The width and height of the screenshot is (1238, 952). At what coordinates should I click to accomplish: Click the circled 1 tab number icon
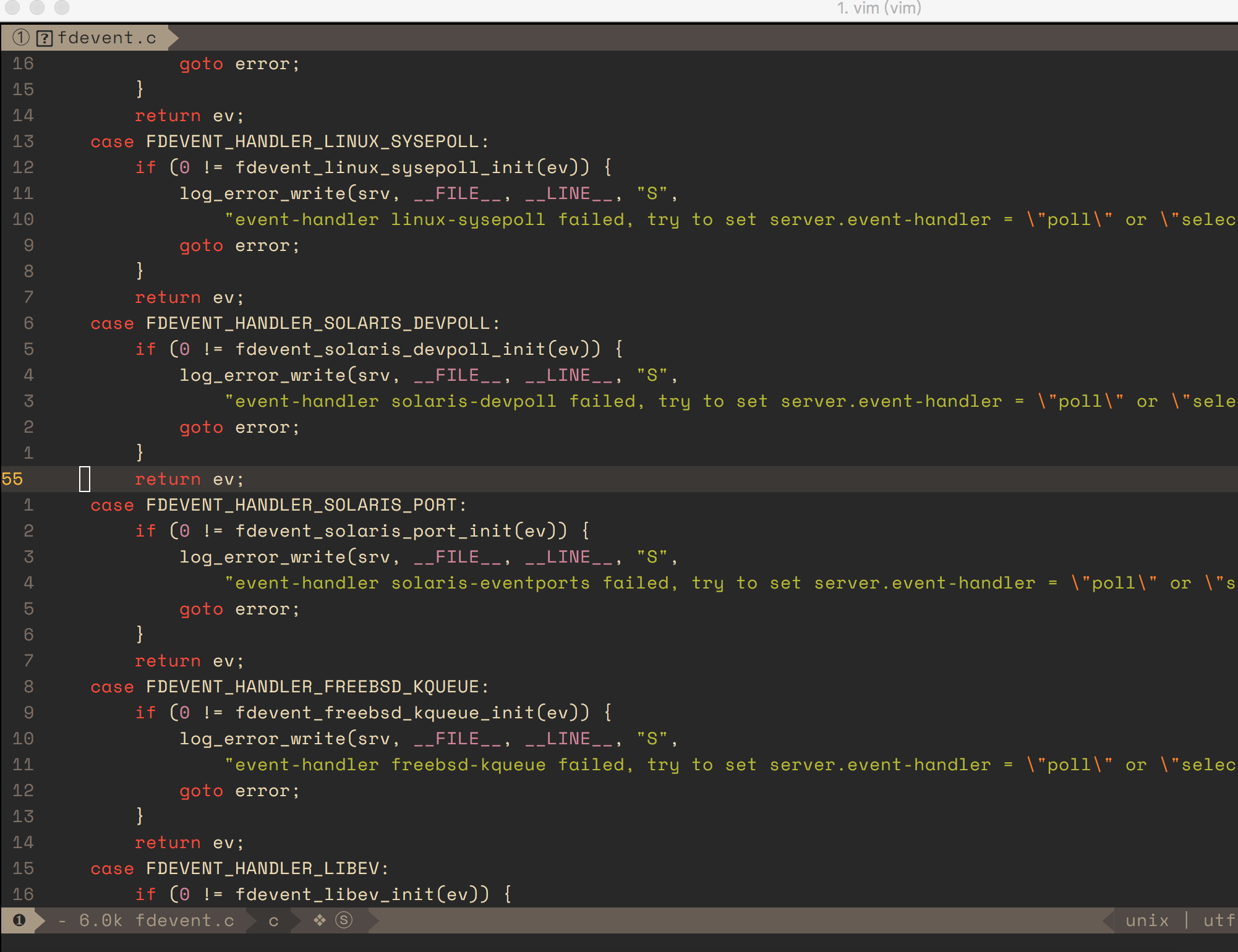21,38
